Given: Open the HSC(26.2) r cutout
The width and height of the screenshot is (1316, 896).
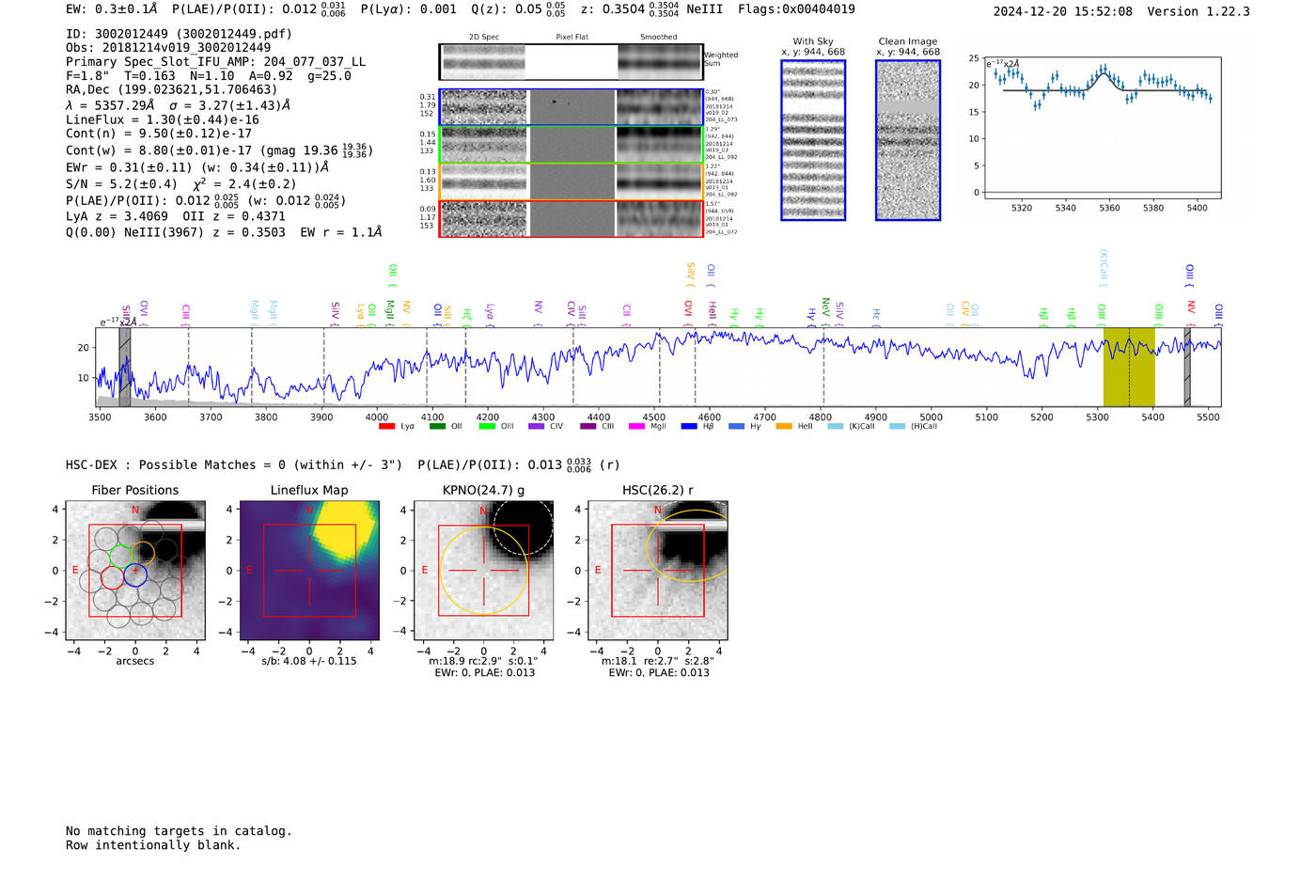Looking at the screenshot, I should (658, 571).
